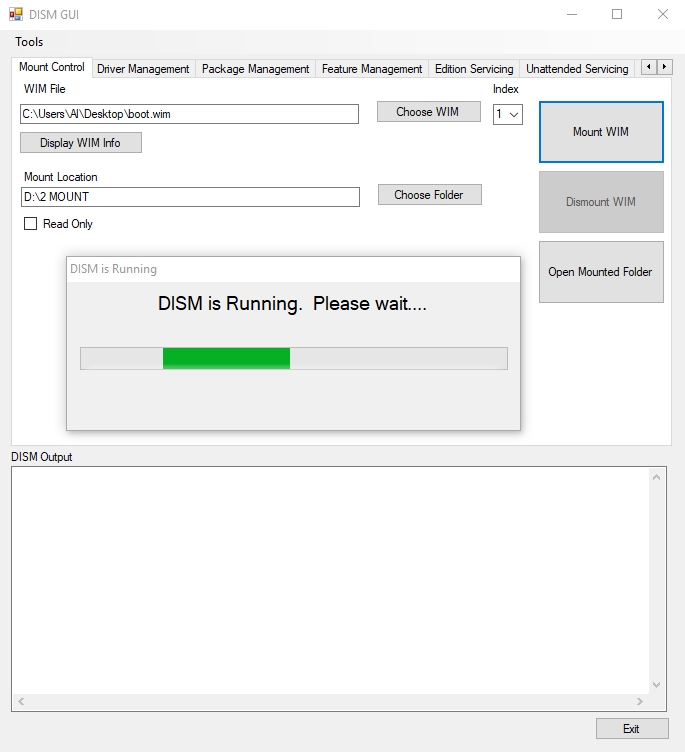Minimize the DISM GUI window
The width and height of the screenshot is (685, 752).
click(572, 14)
